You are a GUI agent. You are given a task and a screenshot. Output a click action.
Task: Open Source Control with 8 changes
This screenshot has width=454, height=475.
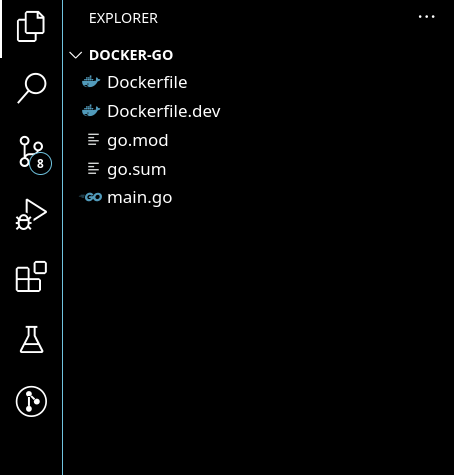point(32,152)
